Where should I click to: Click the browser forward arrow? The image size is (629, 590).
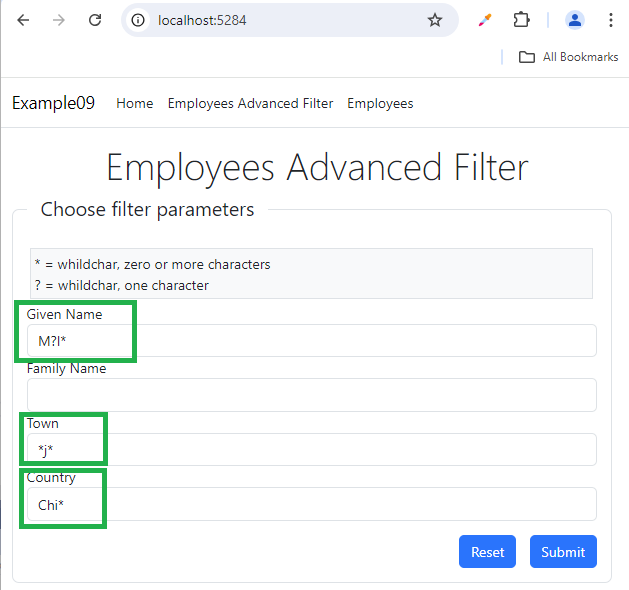(x=59, y=20)
